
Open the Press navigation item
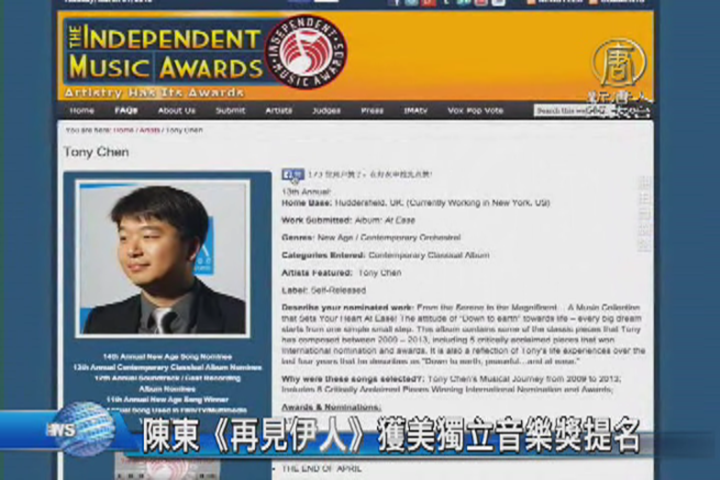click(x=372, y=110)
